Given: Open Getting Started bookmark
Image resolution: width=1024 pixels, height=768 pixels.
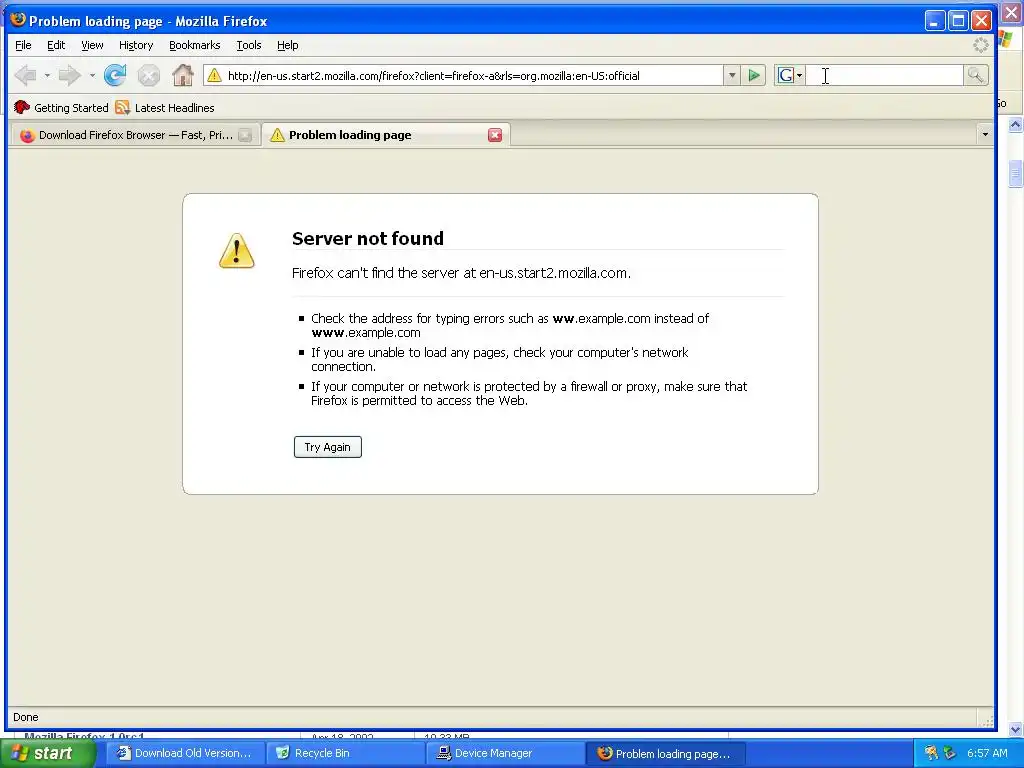Looking at the screenshot, I should [61, 108].
